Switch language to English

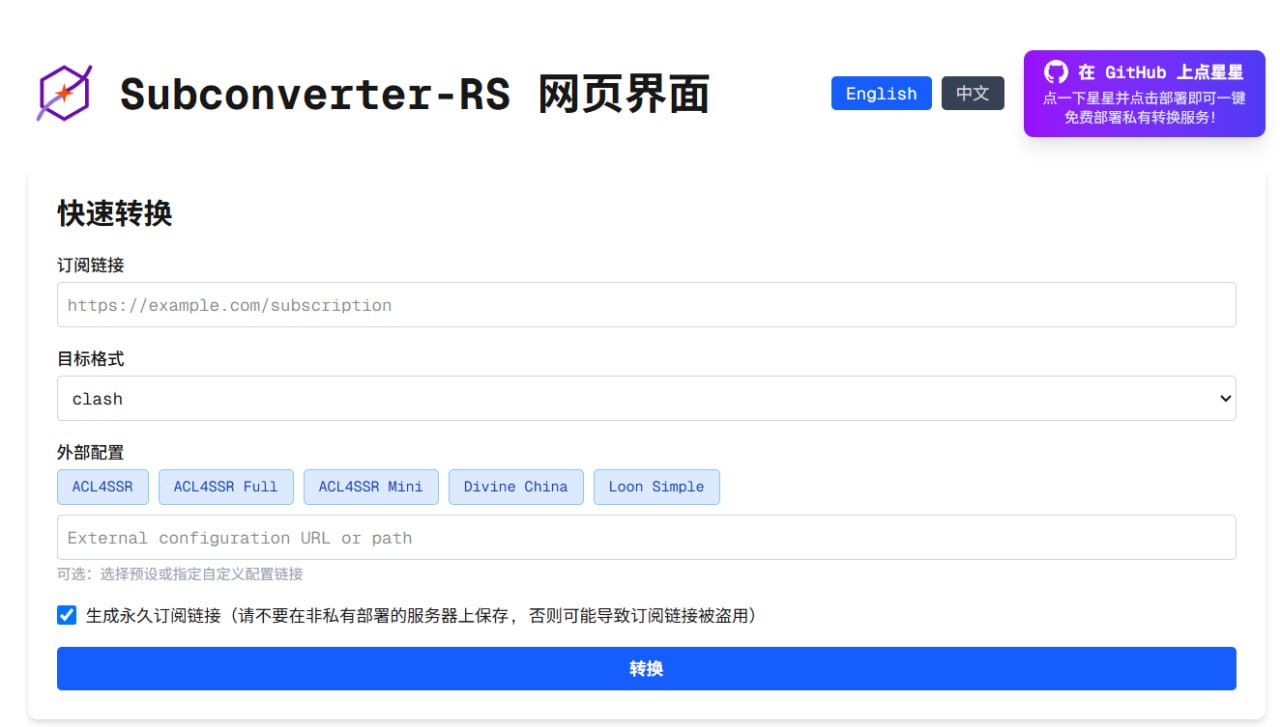881,93
